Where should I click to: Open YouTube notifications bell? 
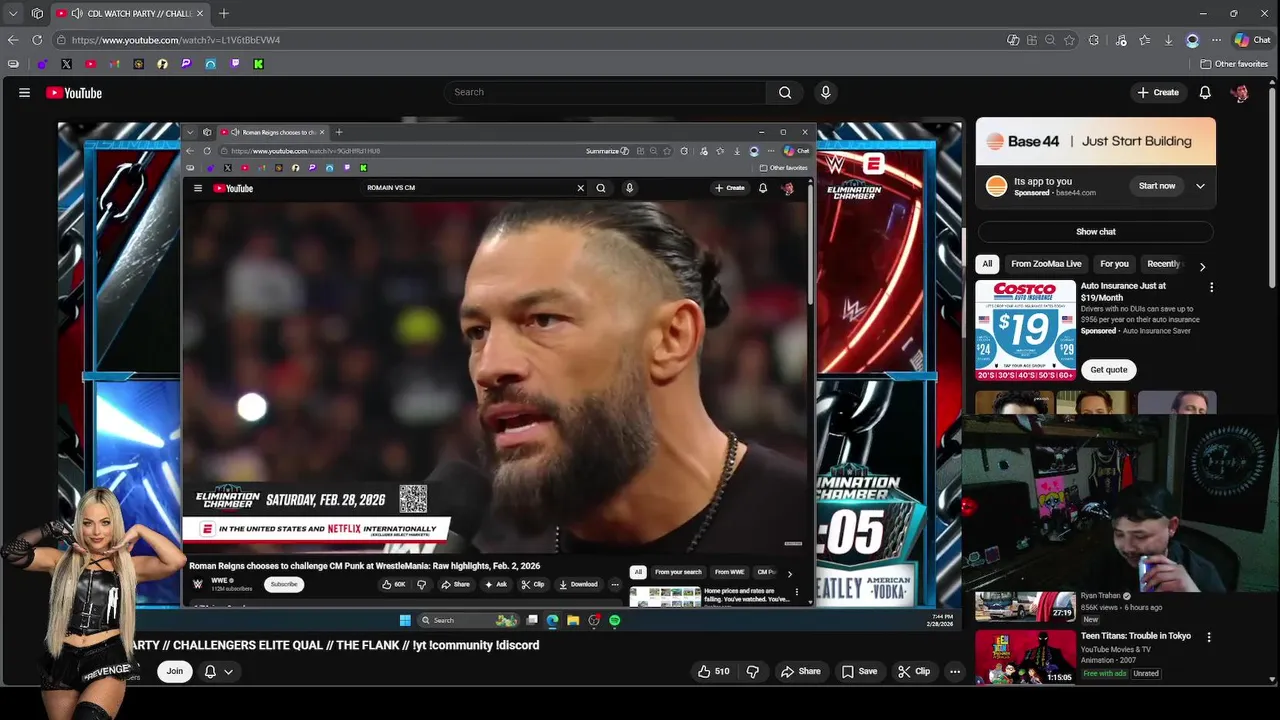[1205, 92]
